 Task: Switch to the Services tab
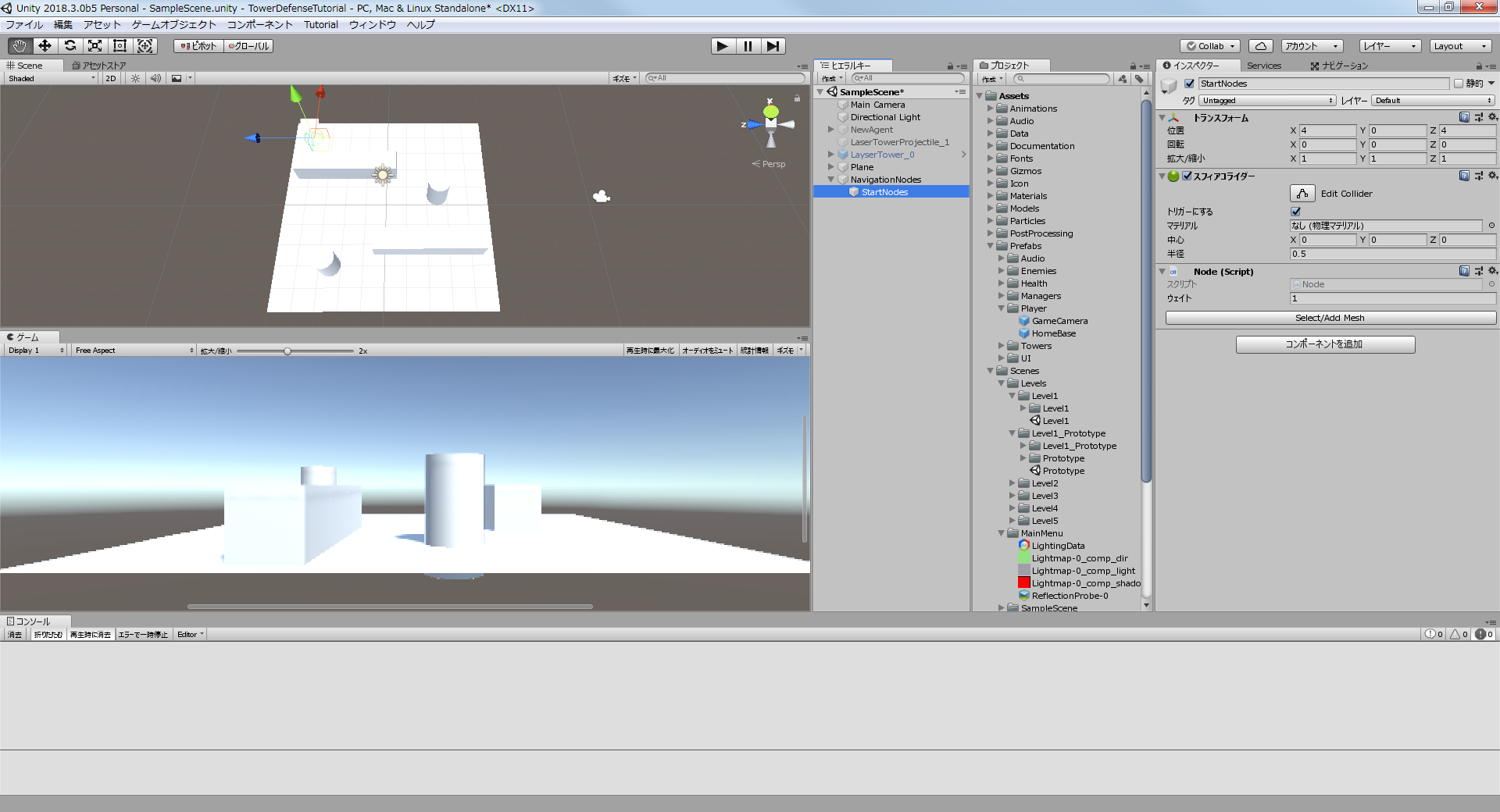pyautogui.click(x=1263, y=66)
